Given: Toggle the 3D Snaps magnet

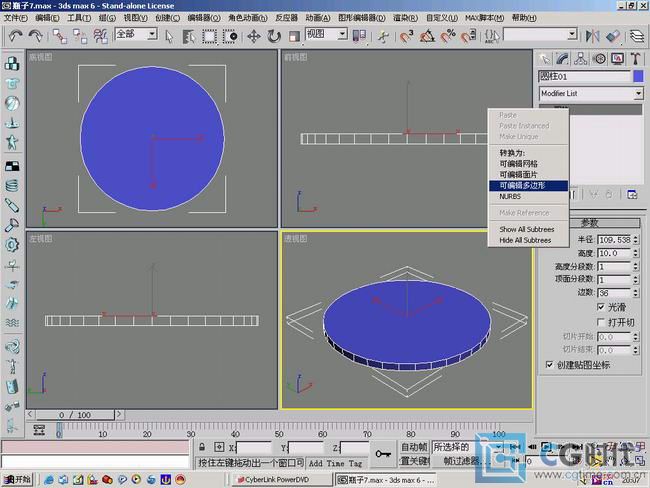Looking at the screenshot, I should 407,36.
